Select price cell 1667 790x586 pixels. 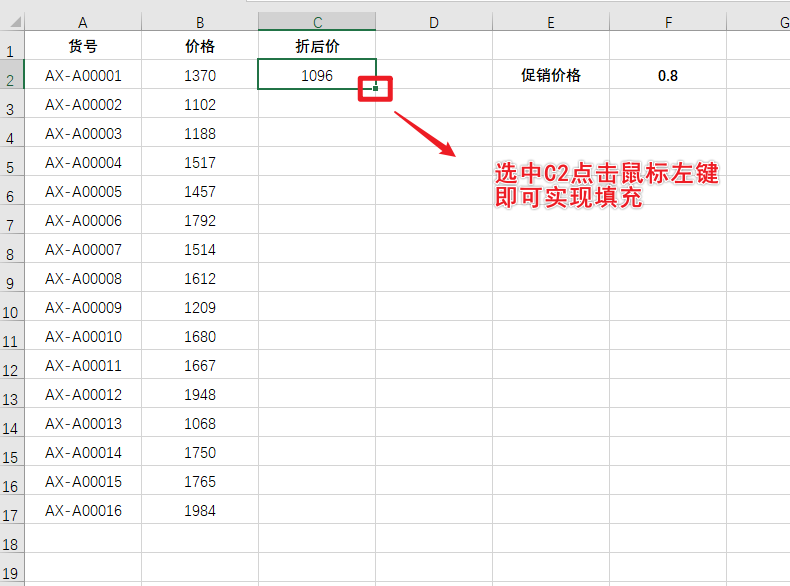point(200,365)
